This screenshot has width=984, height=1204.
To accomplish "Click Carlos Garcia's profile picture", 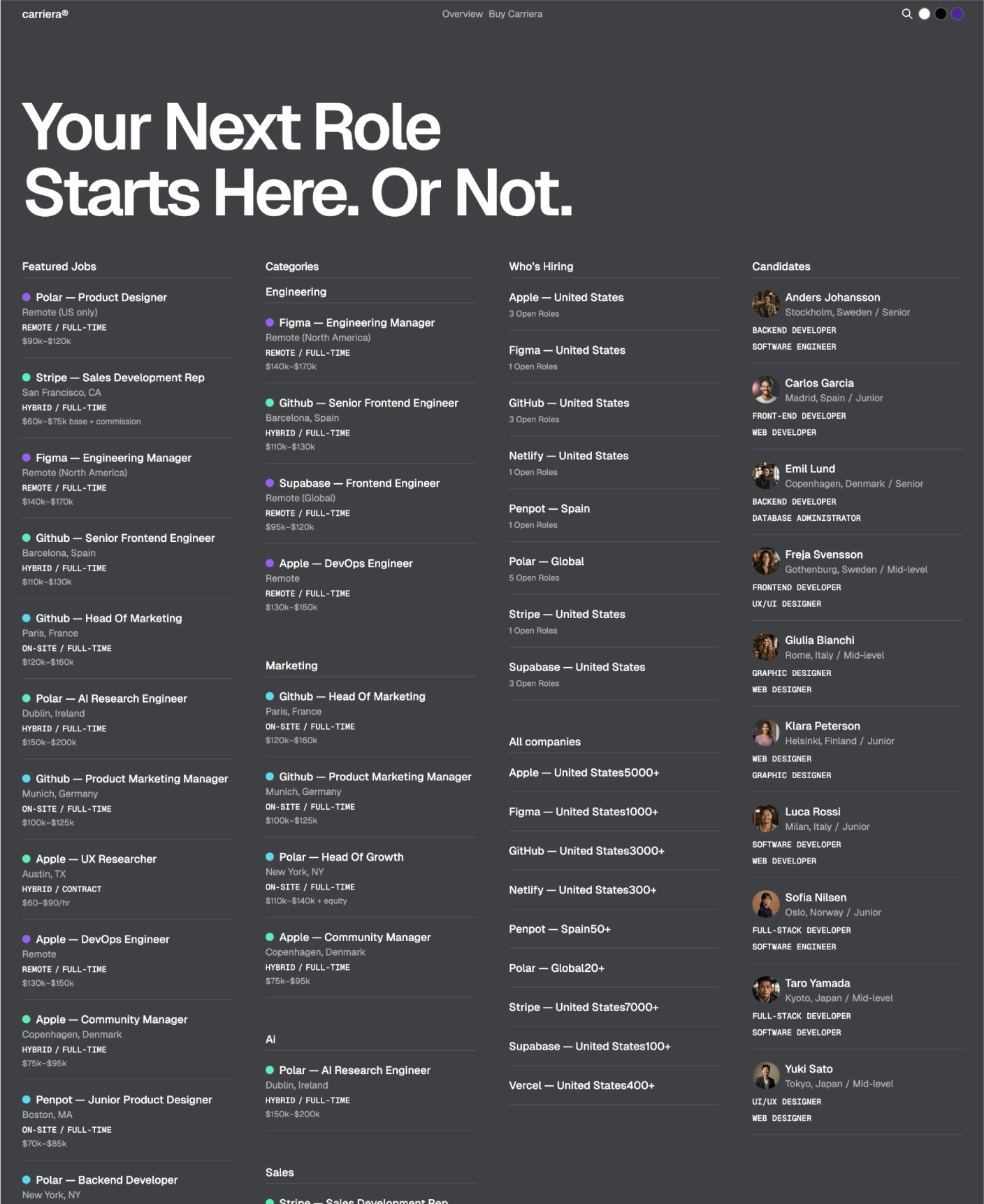I will tap(765, 390).
